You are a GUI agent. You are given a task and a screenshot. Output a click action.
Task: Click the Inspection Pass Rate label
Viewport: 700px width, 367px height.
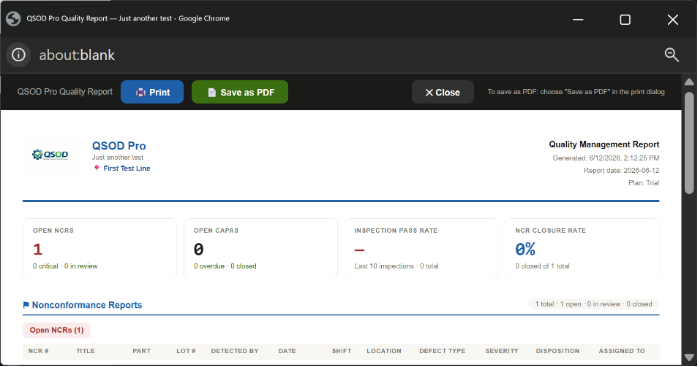coord(396,230)
